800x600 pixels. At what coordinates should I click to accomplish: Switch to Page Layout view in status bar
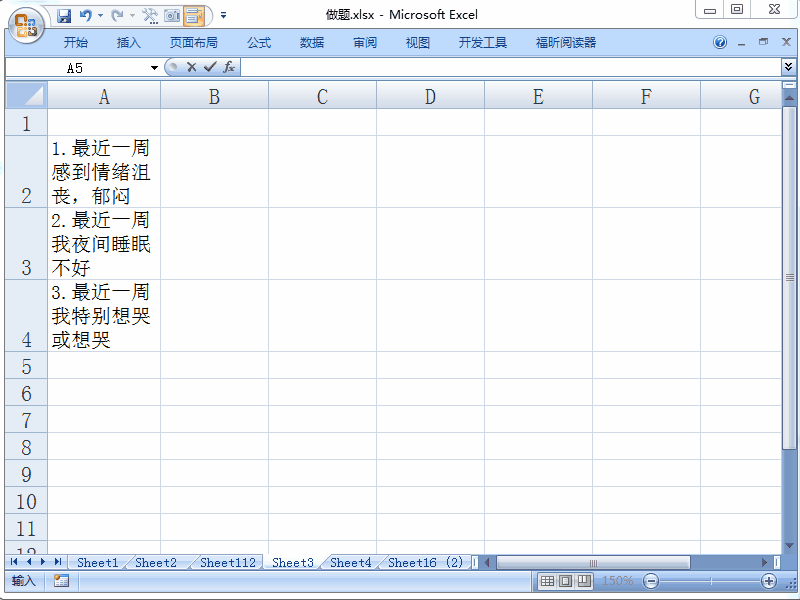tap(565, 581)
